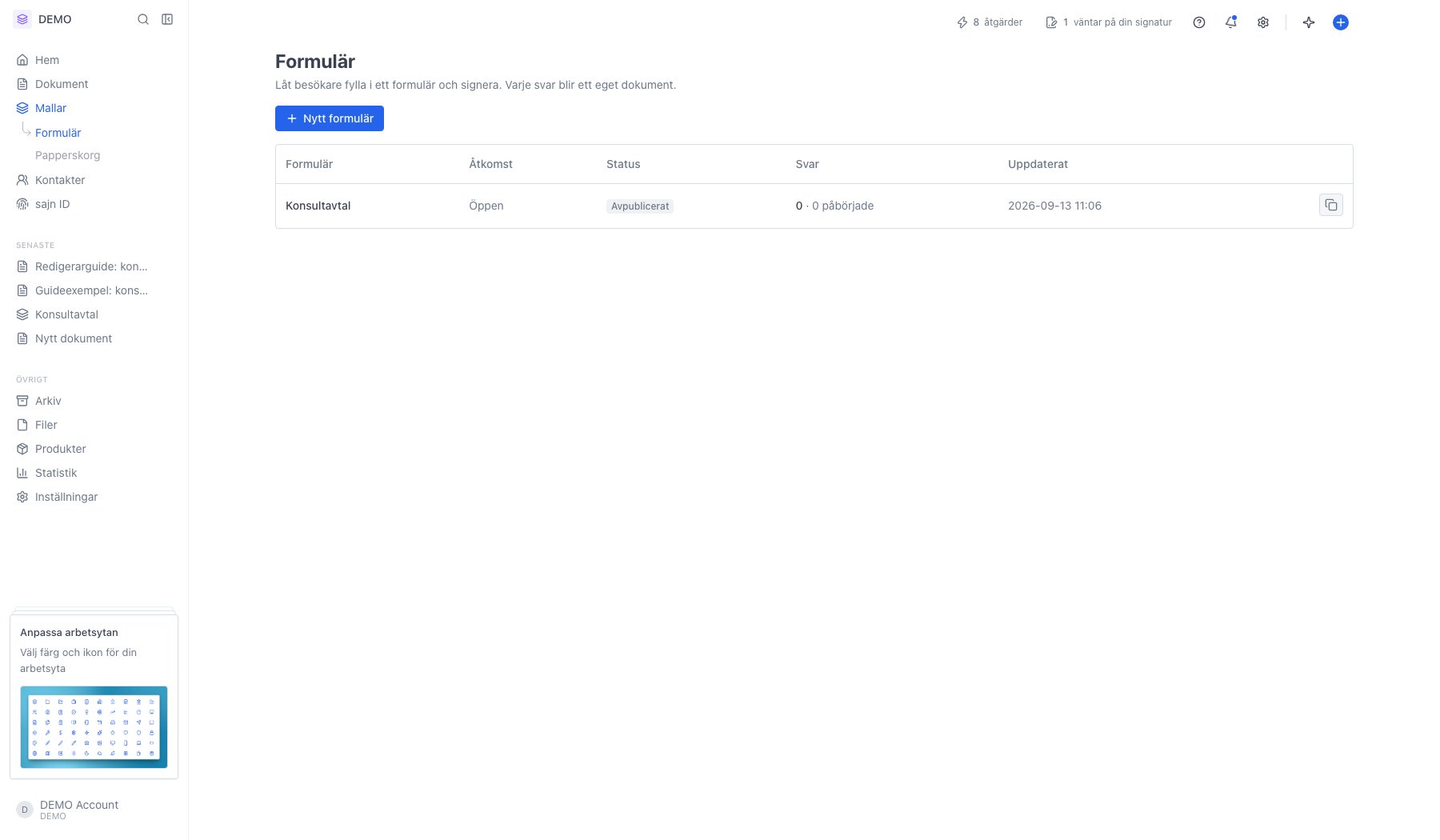Image resolution: width=1440 pixels, height=840 pixels.
Task: Click the Åtkomst column header
Action: [x=490, y=164]
